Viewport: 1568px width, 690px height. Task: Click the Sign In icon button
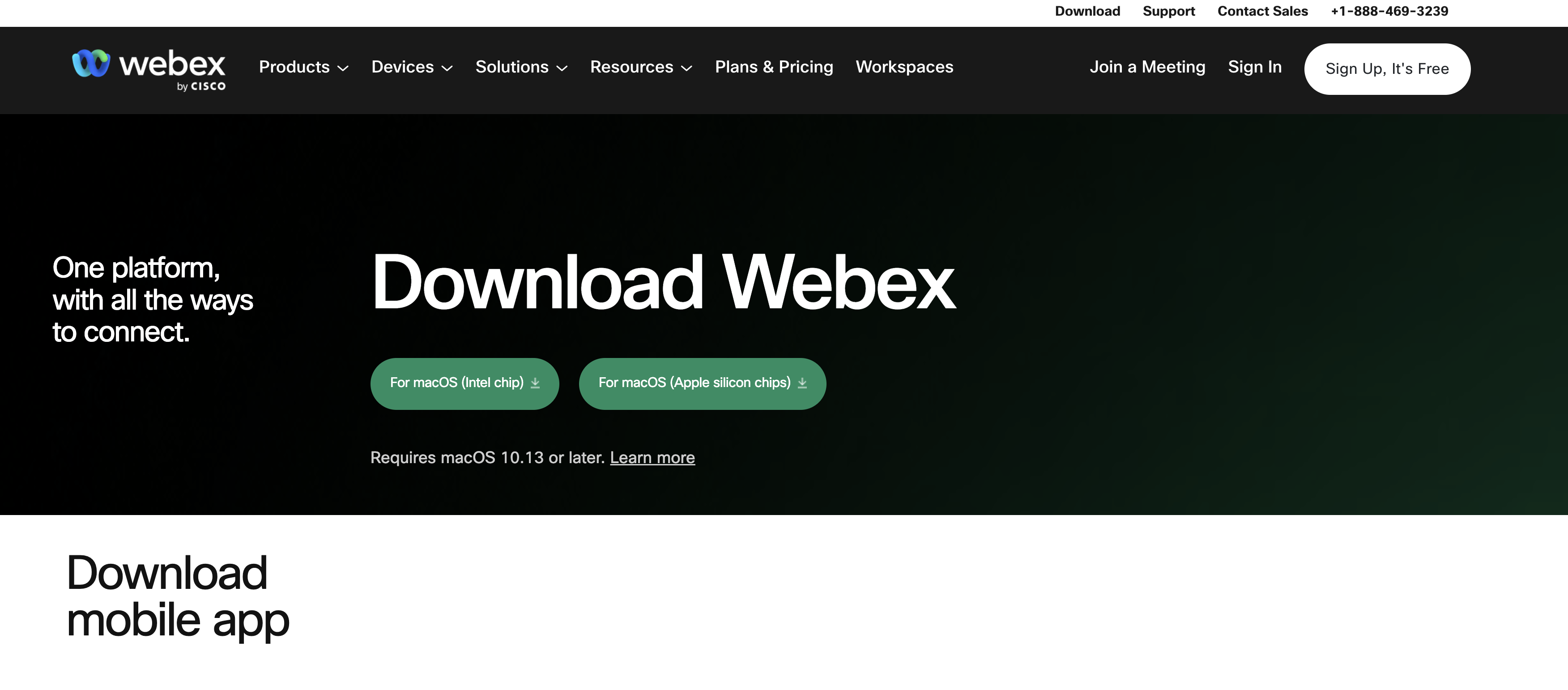[x=1254, y=68]
